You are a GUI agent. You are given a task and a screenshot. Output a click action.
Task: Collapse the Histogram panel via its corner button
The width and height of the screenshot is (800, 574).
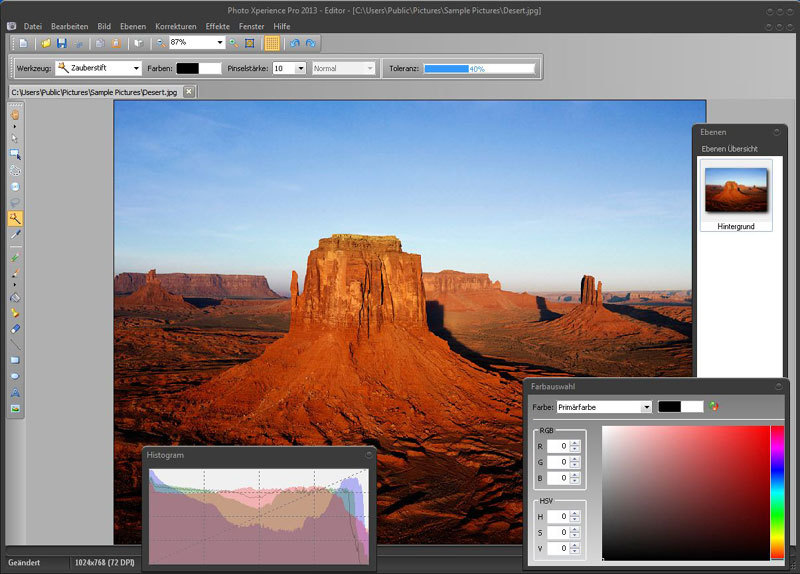368,454
